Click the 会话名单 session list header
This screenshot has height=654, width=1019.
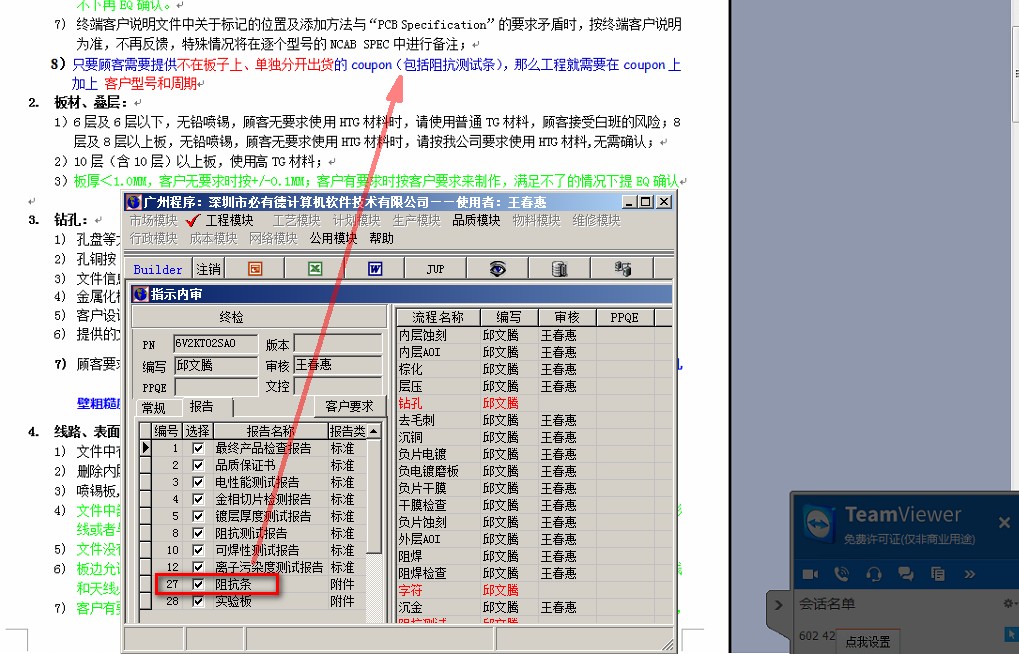(x=827, y=604)
